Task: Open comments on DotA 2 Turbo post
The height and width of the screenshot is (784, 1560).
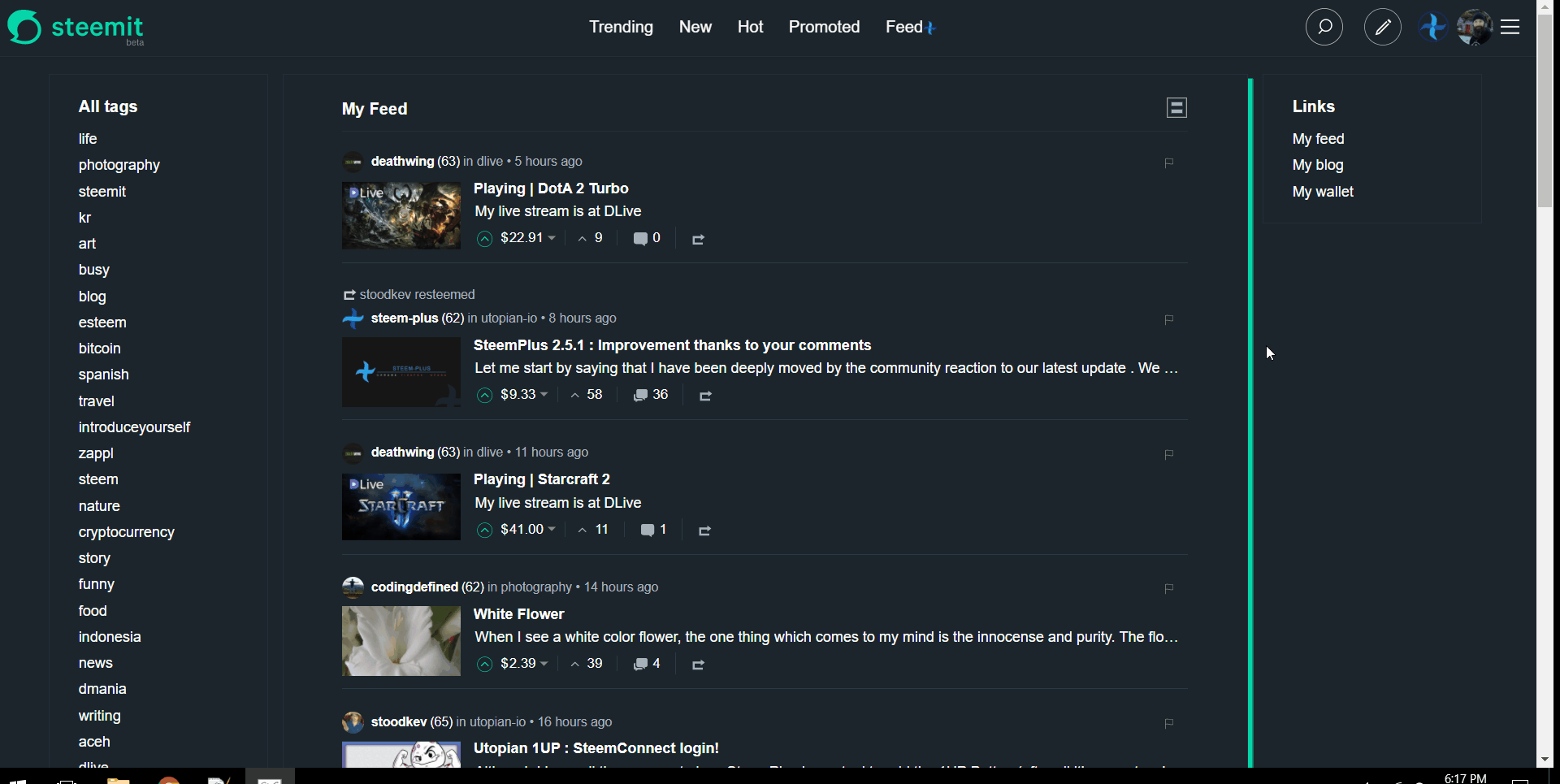Action: tap(647, 238)
